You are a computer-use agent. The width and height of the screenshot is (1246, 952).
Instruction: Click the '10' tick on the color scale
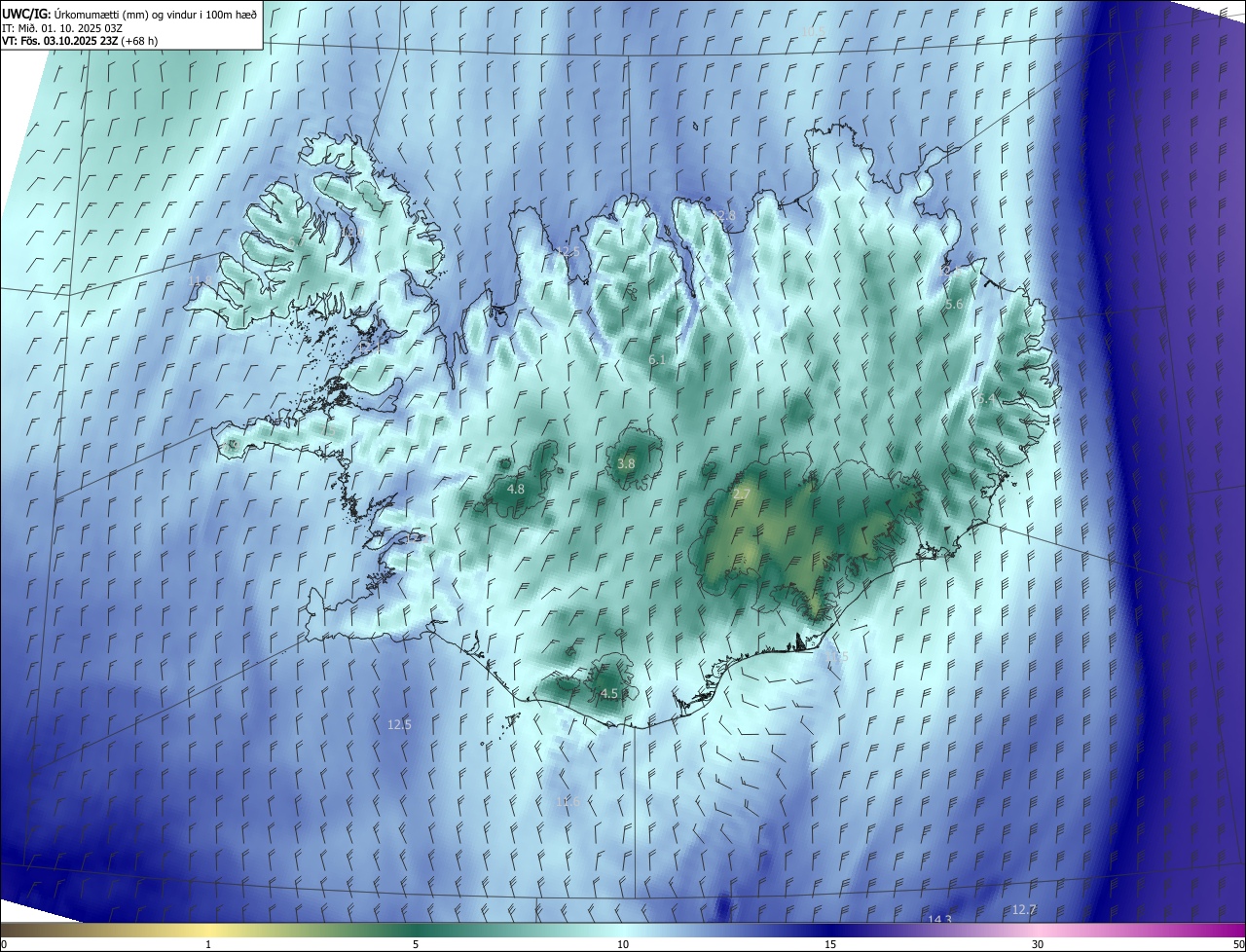pyautogui.click(x=623, y=945)
